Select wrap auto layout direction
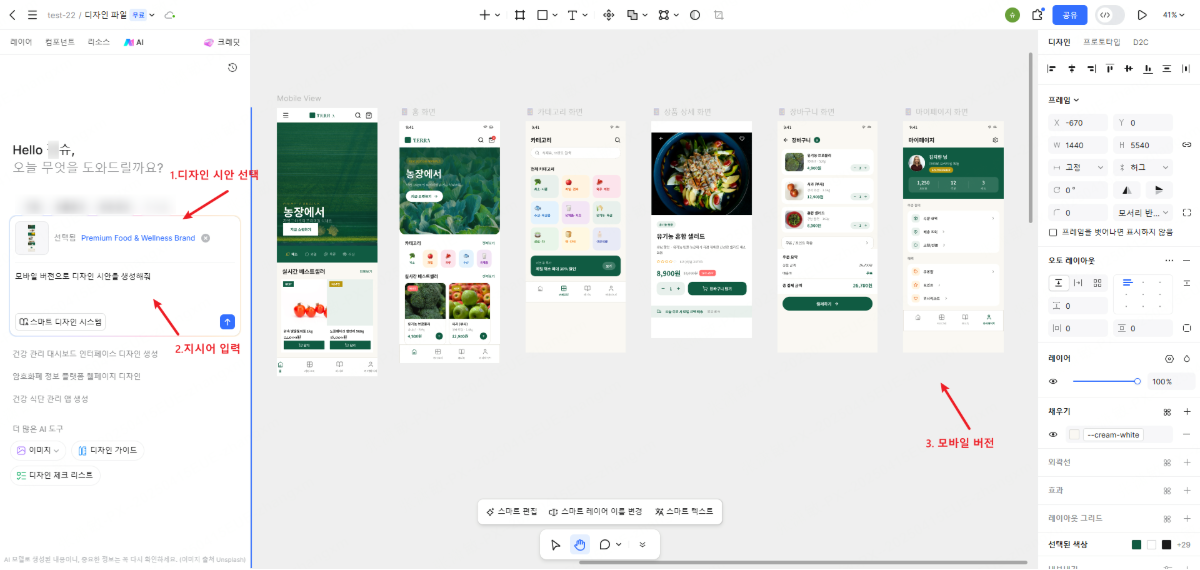 1098,283
